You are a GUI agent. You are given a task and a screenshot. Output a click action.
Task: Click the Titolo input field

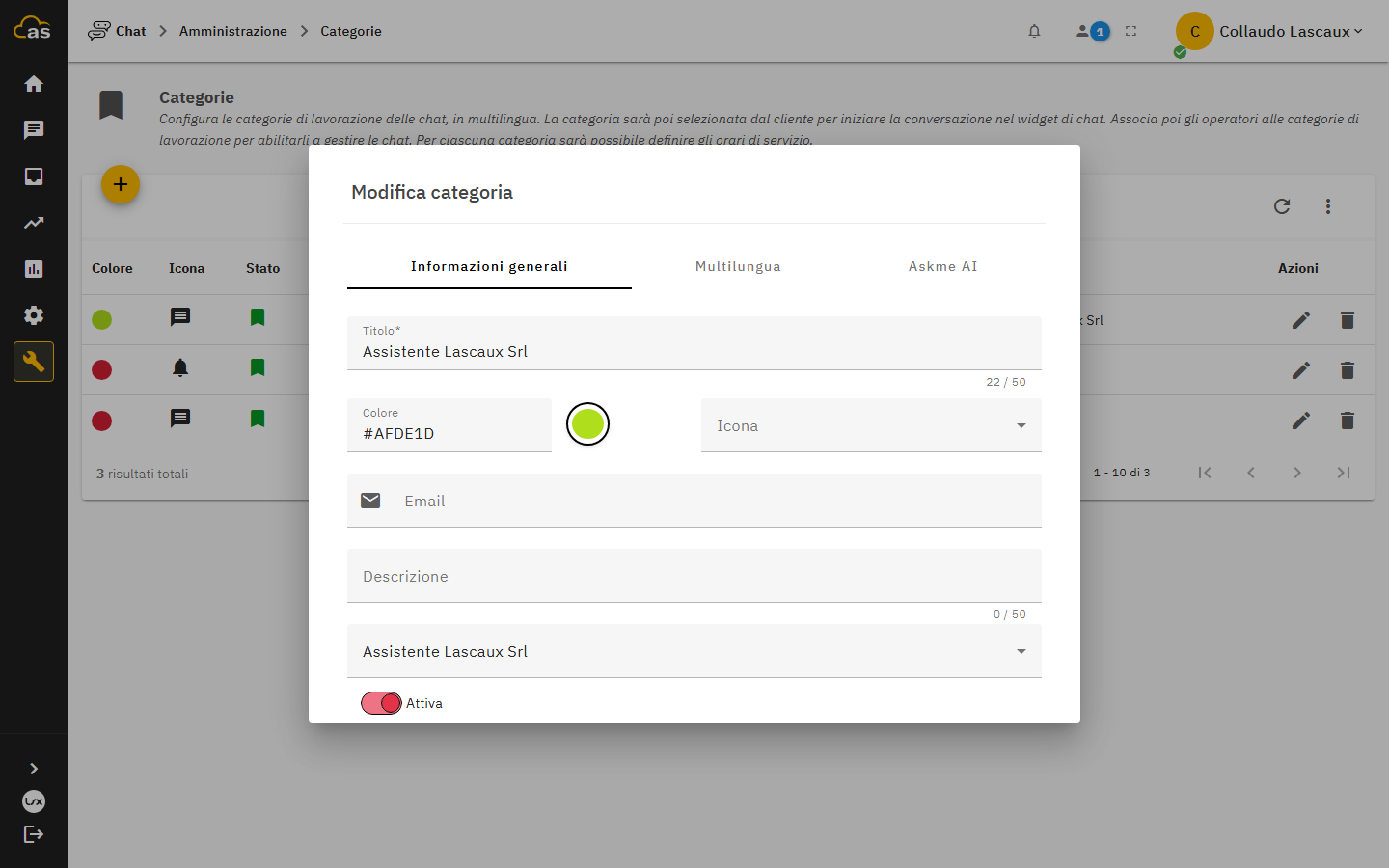pyautogui.click(x=694, y=343)
